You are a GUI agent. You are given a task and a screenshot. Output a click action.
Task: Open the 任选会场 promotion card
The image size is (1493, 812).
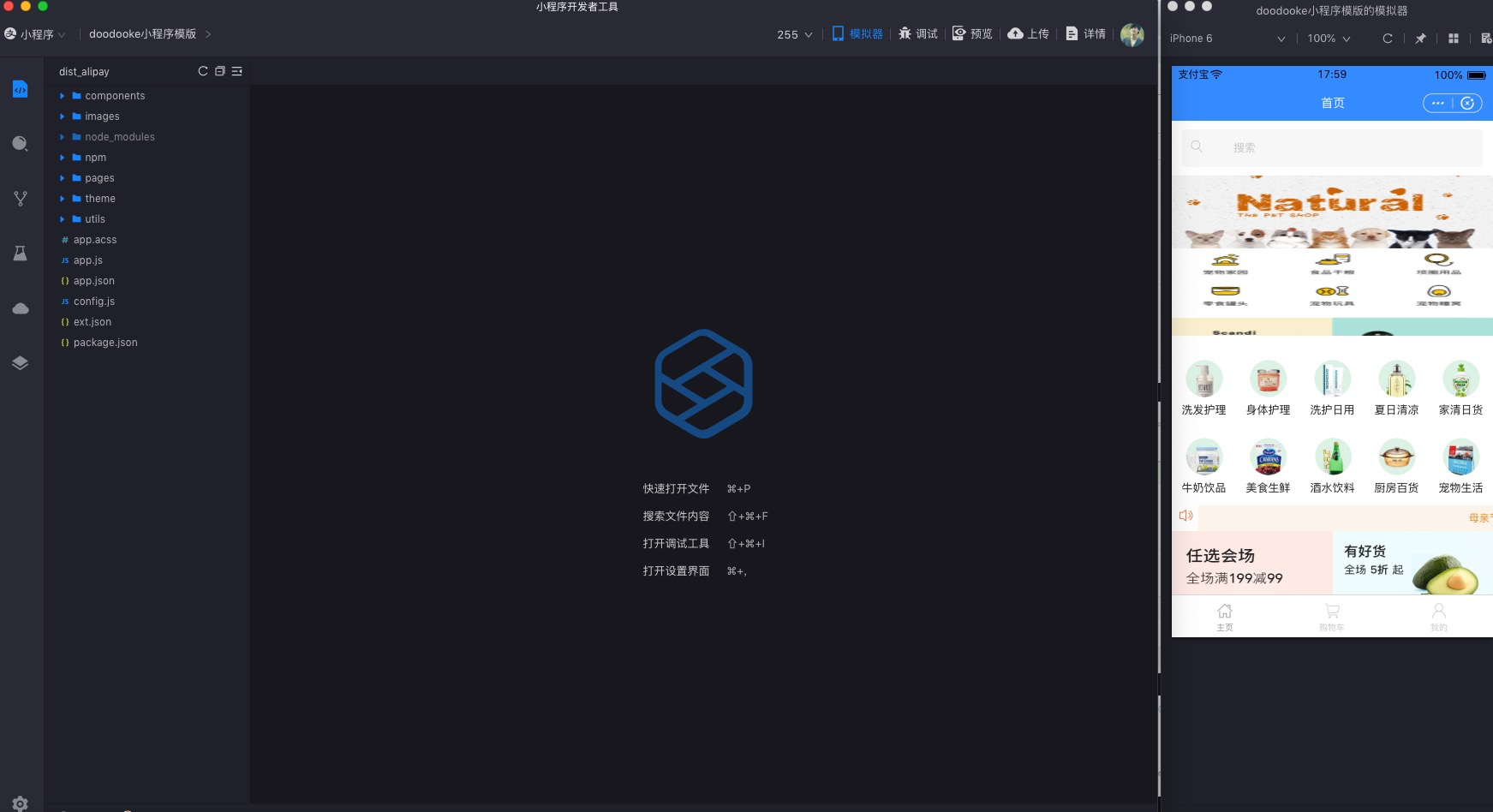pyautogui.click(x=1251, y=563)
